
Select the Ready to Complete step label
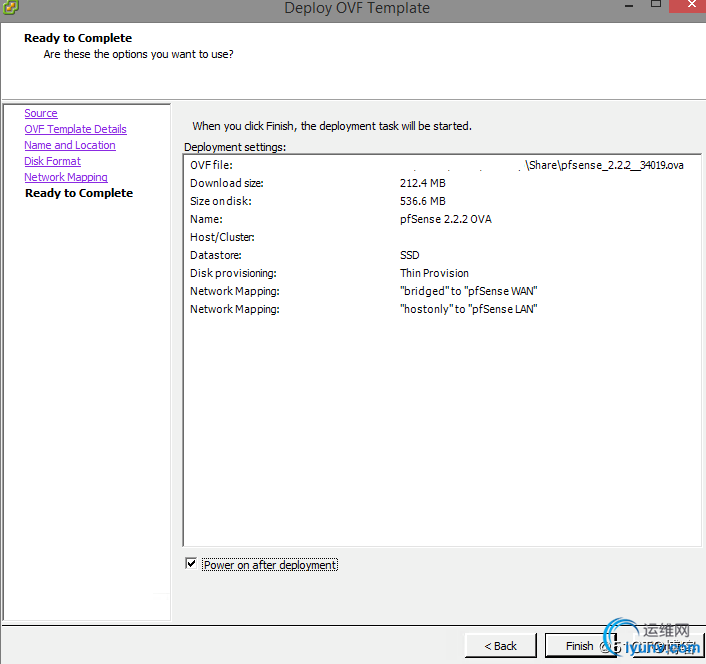79,193
